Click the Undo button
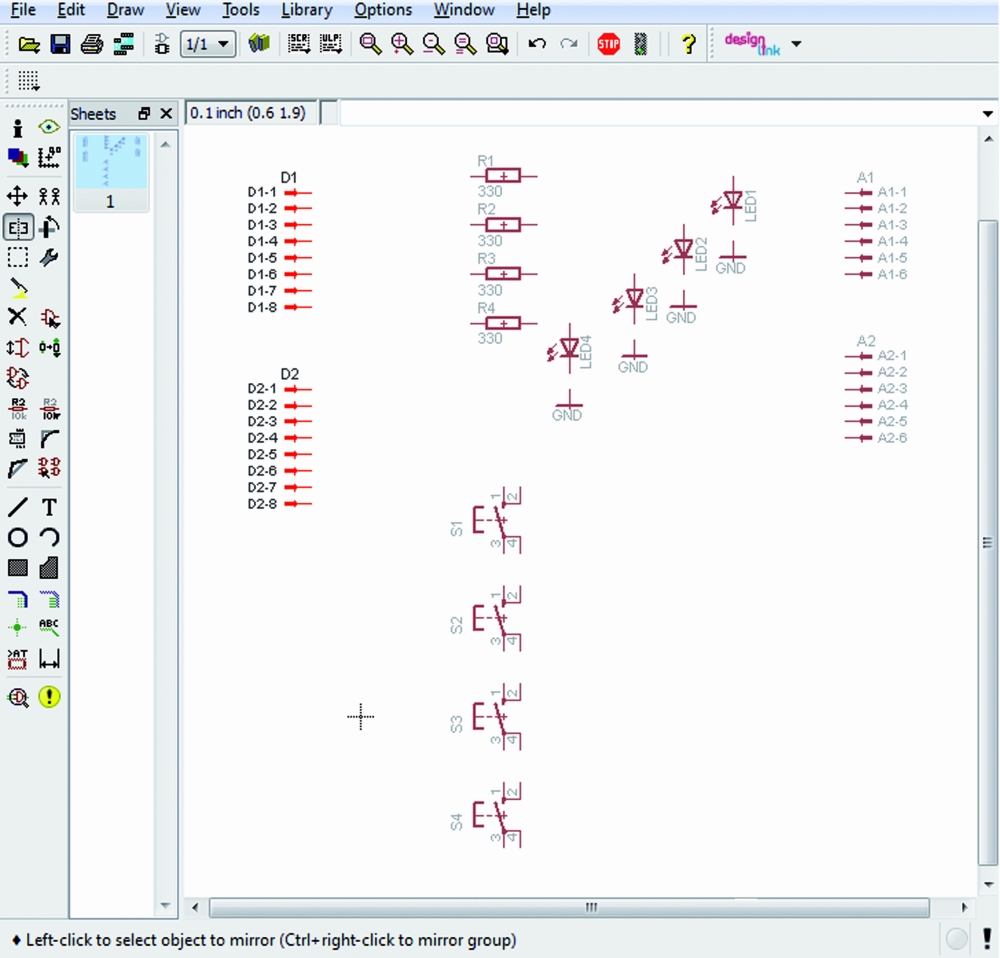Screen dimensions: 1000x958 coord(537,44)
